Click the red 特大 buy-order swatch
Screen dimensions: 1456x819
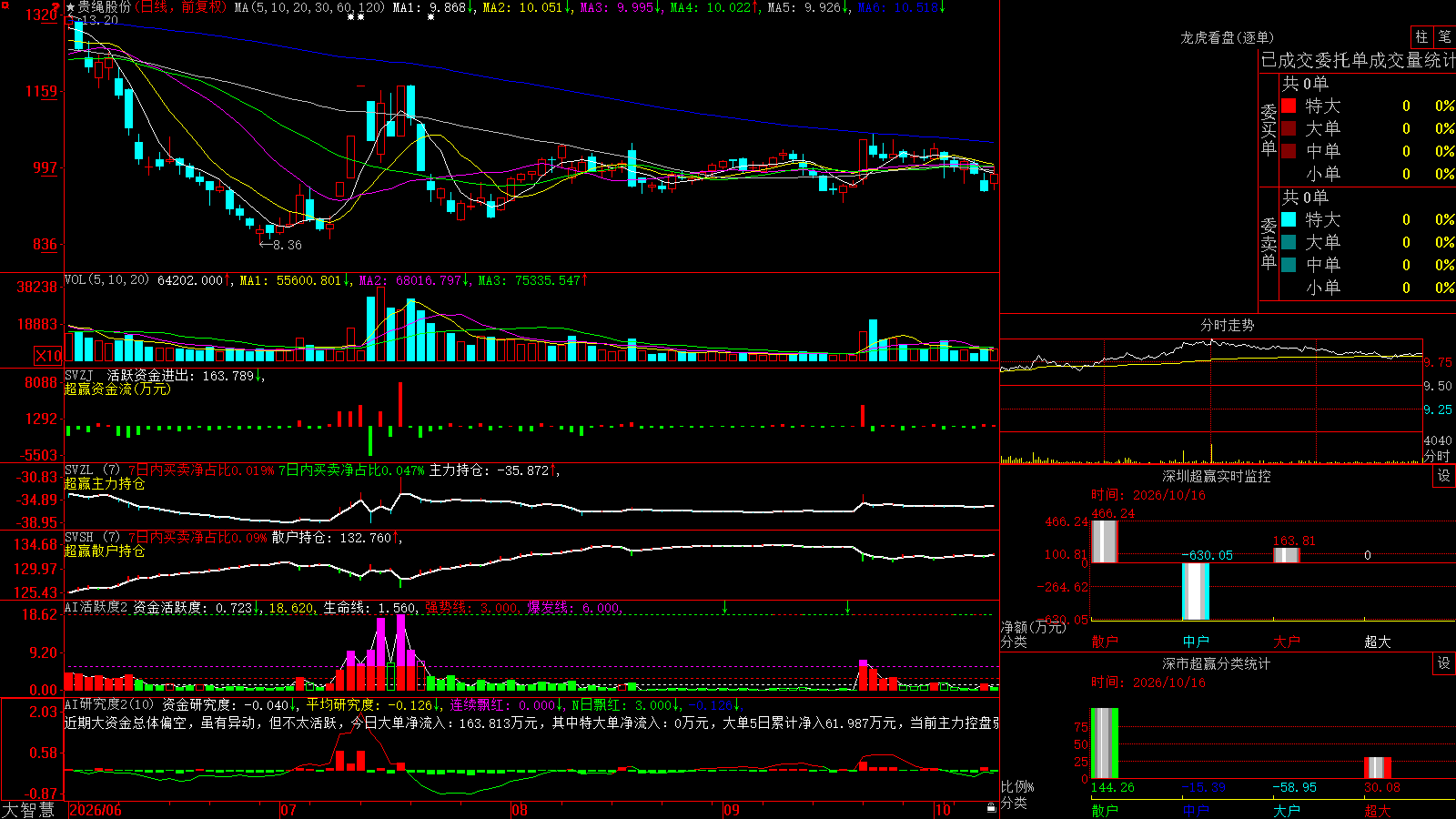click(1289, 106)
